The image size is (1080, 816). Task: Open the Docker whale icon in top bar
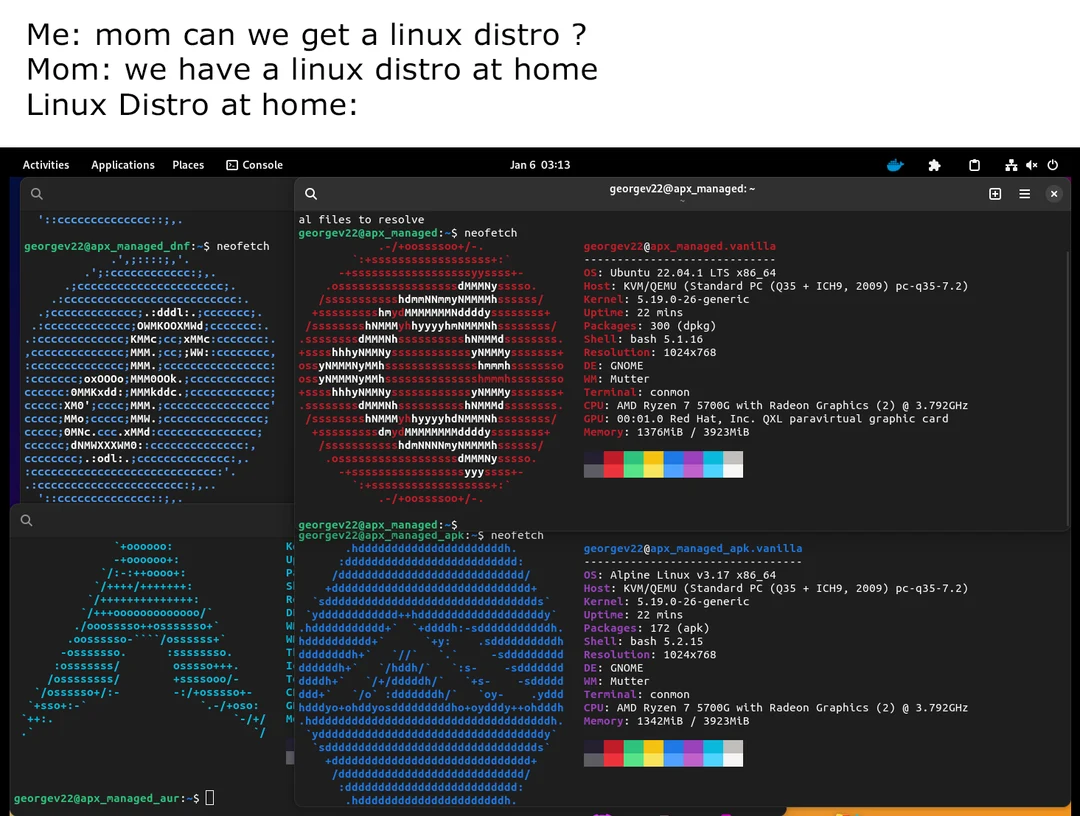895,164
